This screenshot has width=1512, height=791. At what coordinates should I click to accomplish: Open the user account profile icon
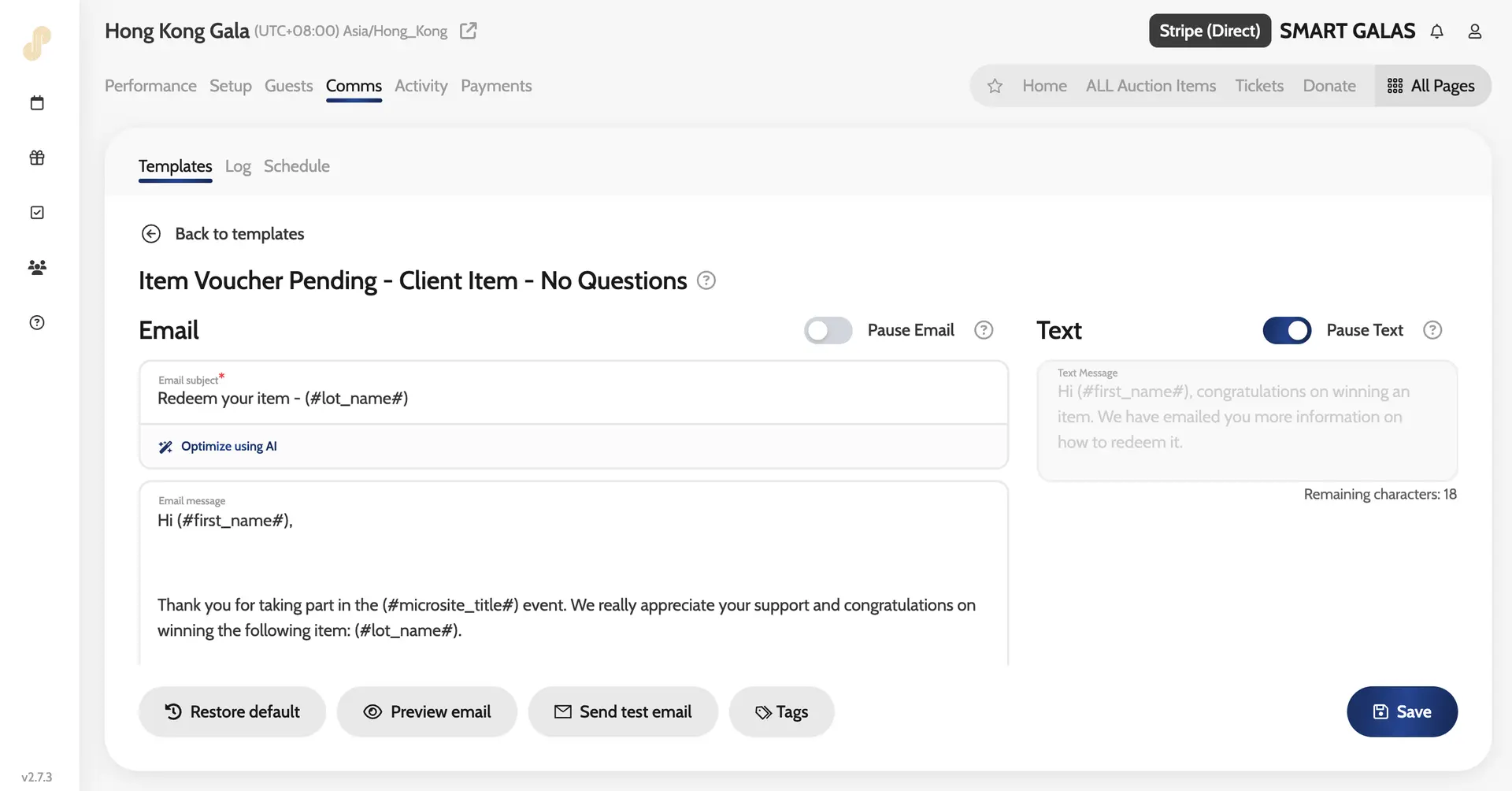(x=1474, y=32)
